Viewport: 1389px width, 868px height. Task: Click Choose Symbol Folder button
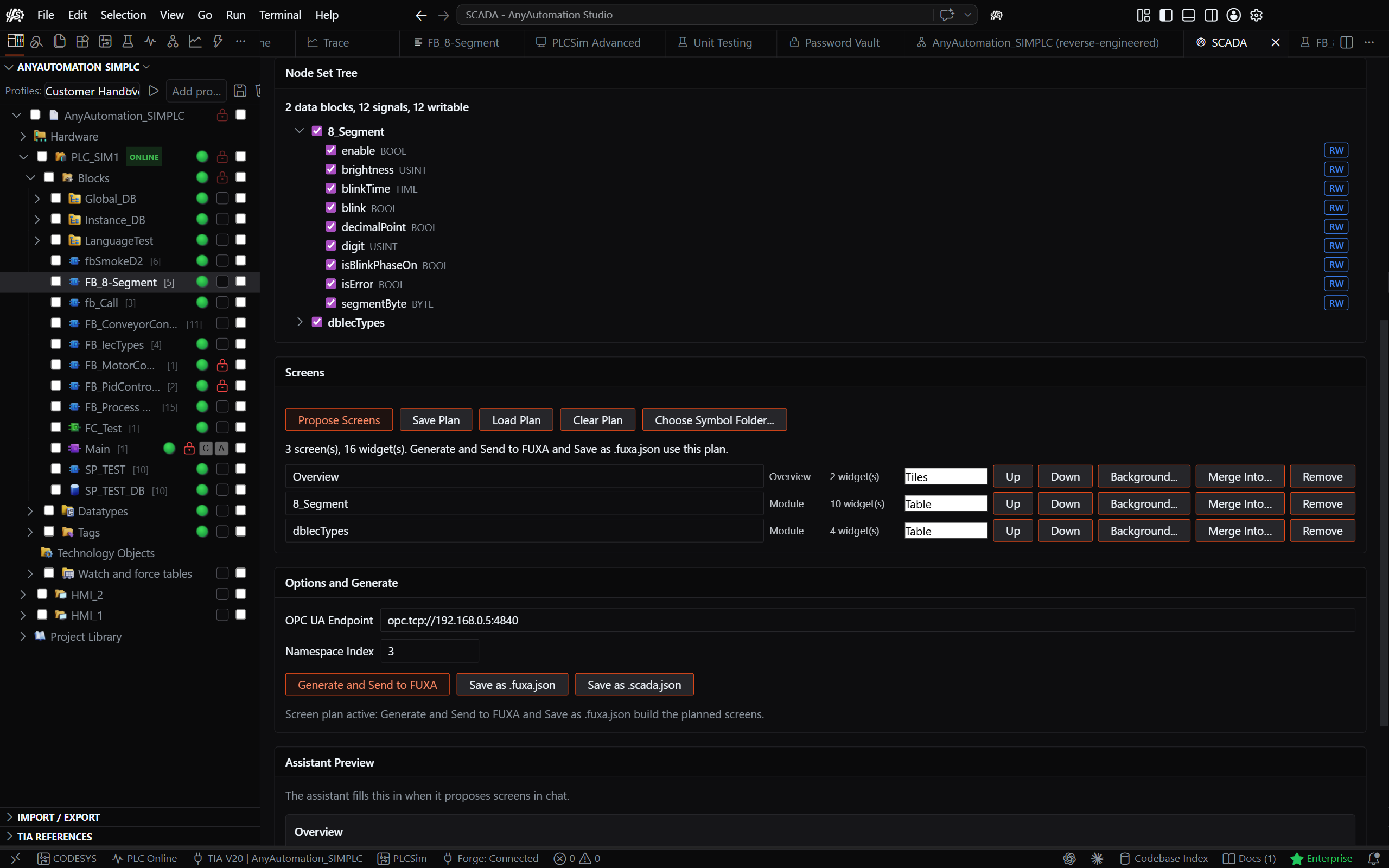[714, 420]
